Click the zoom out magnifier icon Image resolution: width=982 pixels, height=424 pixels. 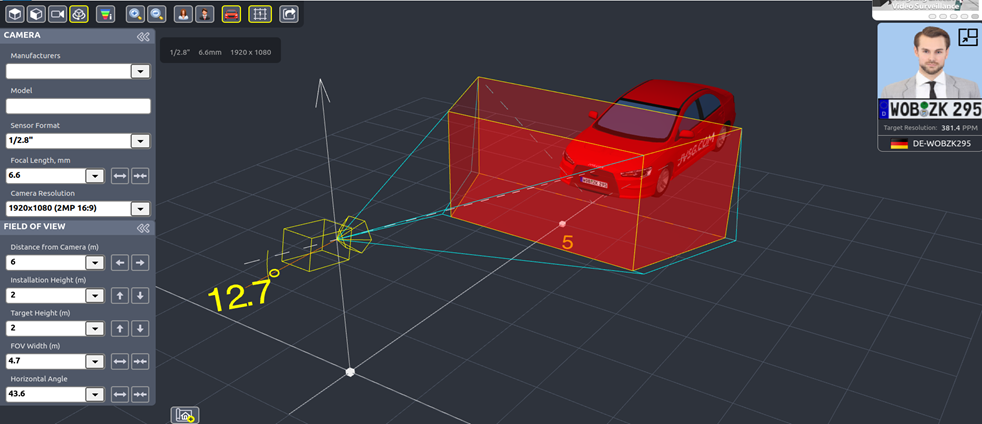[157, 14]
